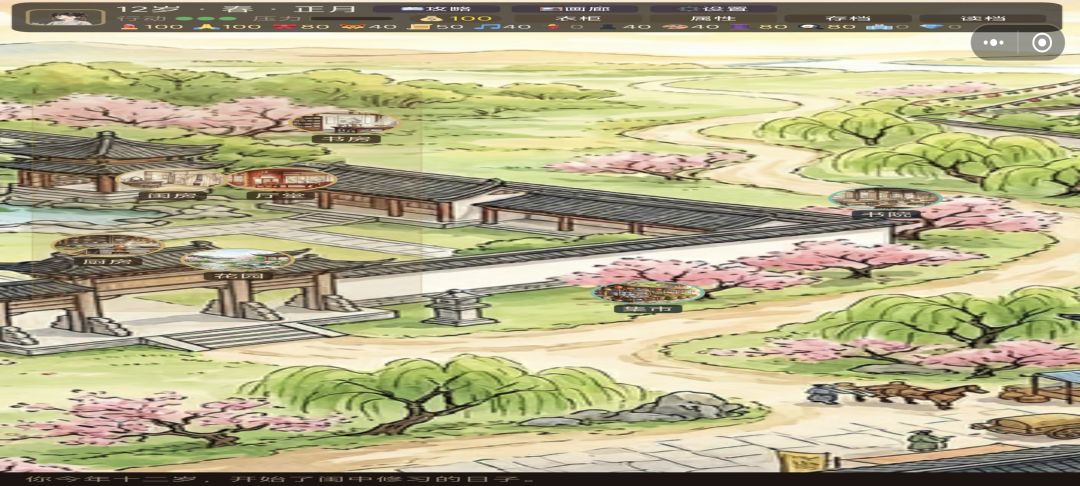Open the 属性 attributes tab

point(714,18)
